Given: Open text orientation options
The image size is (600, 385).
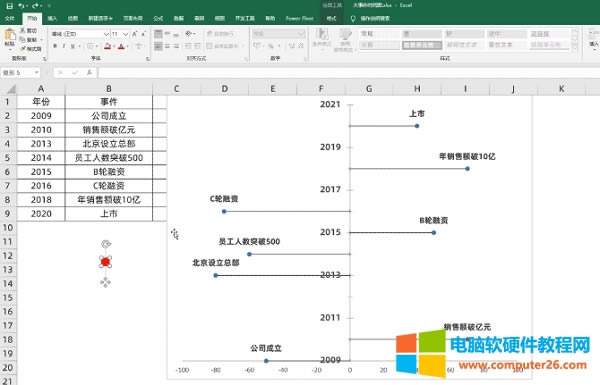Looking at the screenshot, I should [x=189, y=34].
